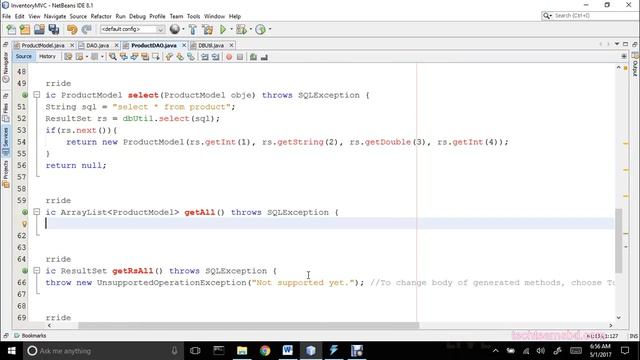
Task: Open the Navigate menu
Action: pyautogui.click(x=55, y=16)
